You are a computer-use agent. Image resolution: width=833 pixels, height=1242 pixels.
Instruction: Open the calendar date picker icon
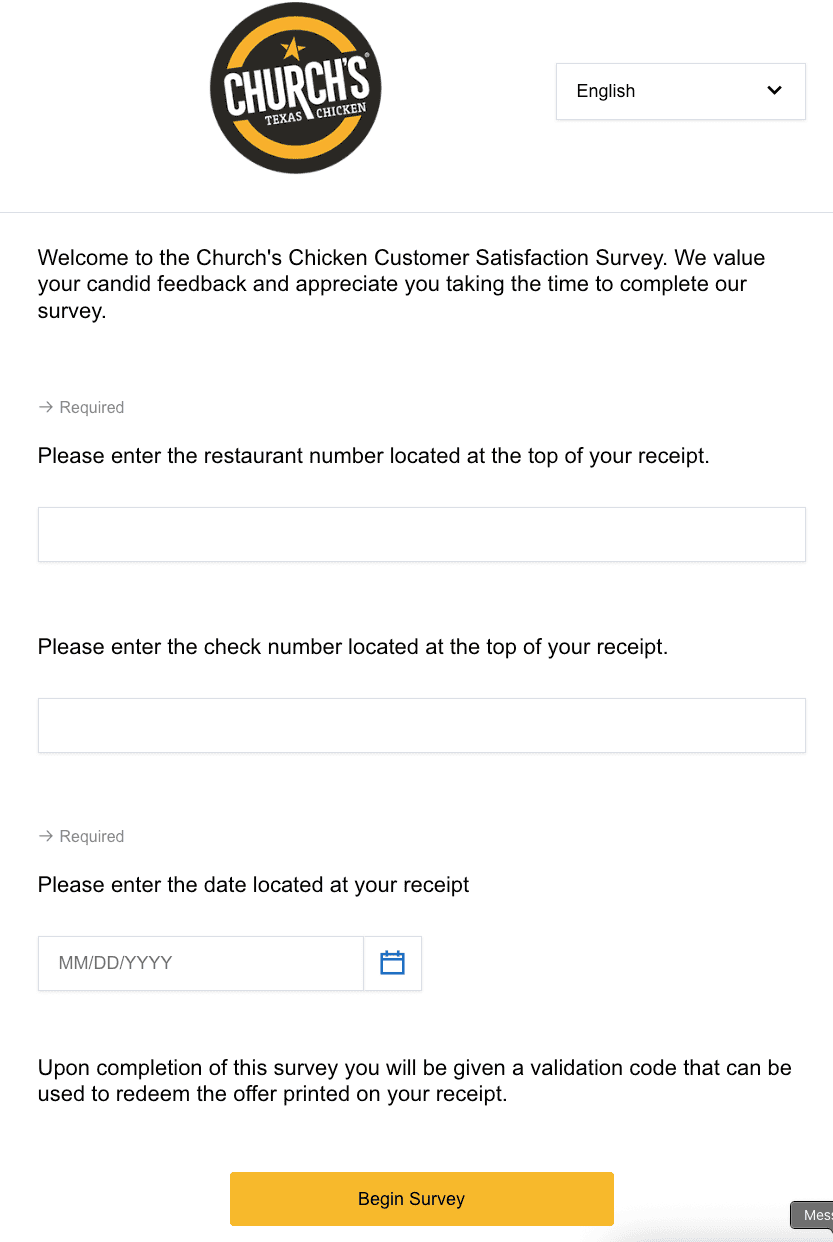392,963
